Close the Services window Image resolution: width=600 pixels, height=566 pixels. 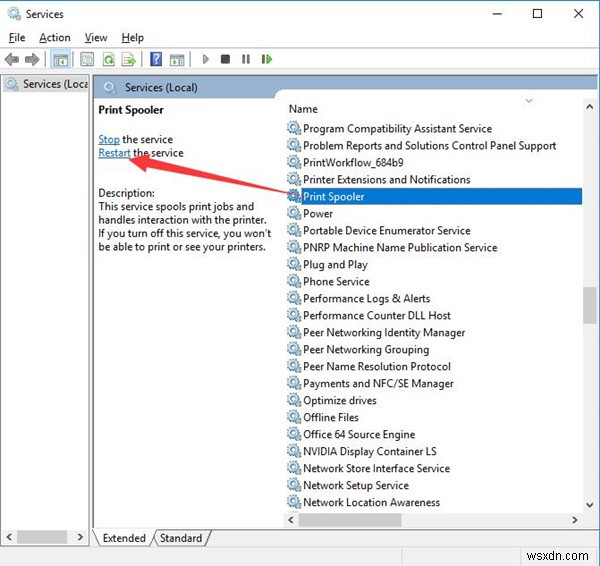click(578, 14)
